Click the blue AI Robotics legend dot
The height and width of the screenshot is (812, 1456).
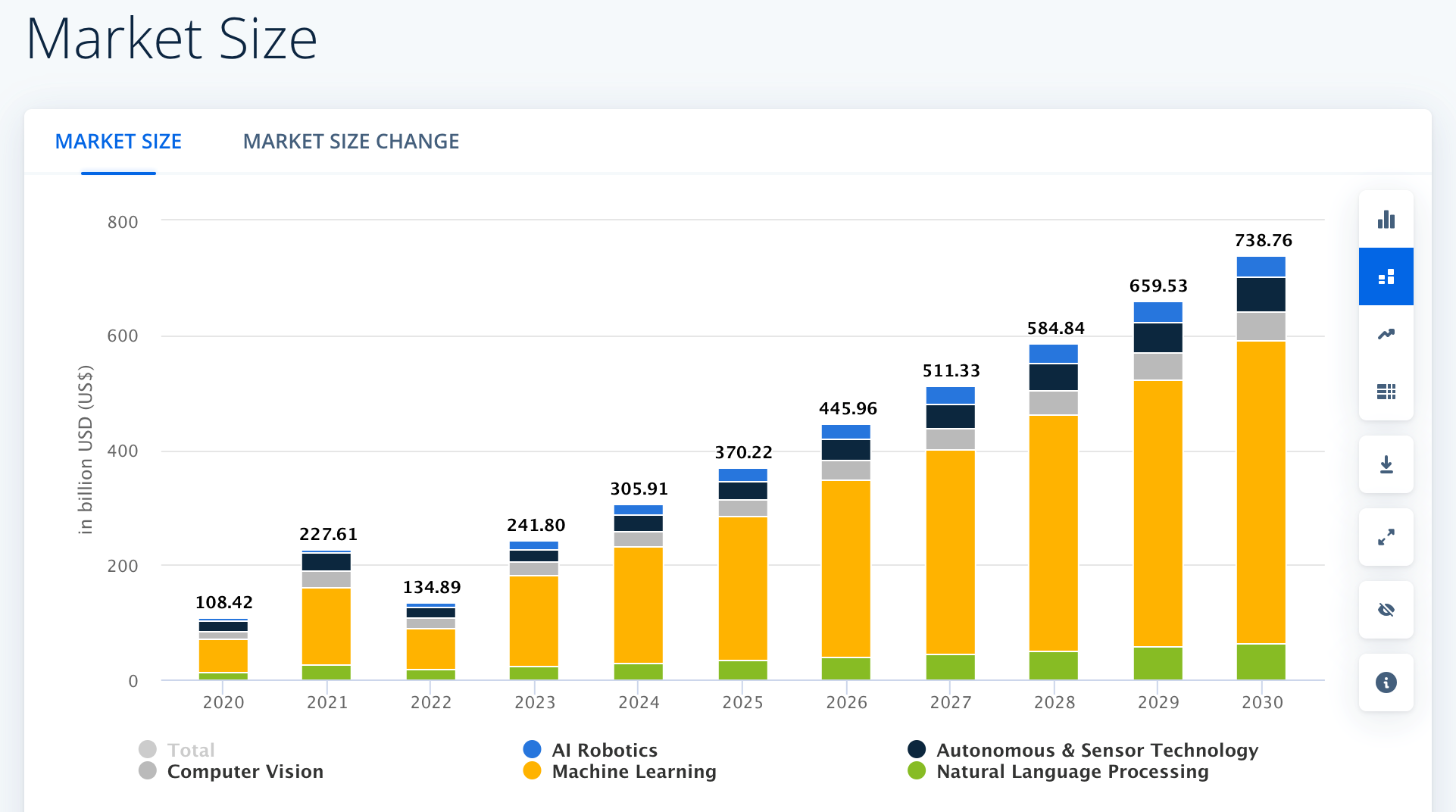(532, 749)
